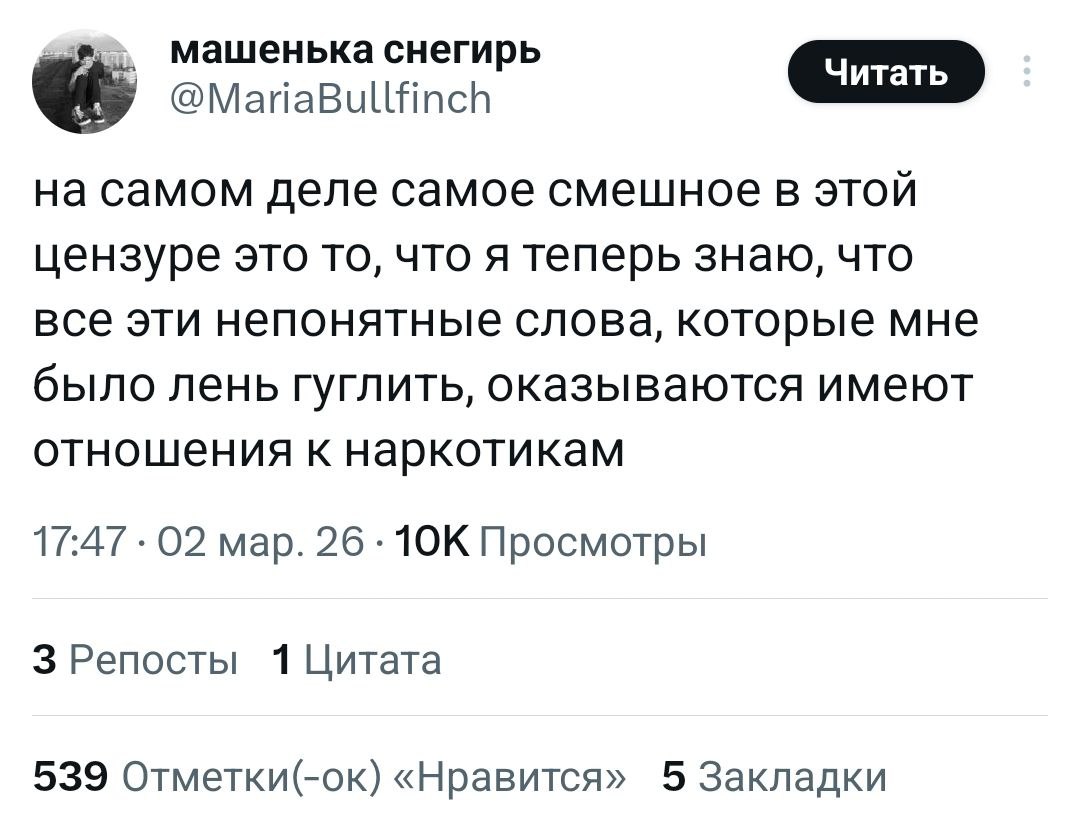Screen dimensions: 1080x822
Task: Click the number 3 before Репосты
Action: pos(44,660)
